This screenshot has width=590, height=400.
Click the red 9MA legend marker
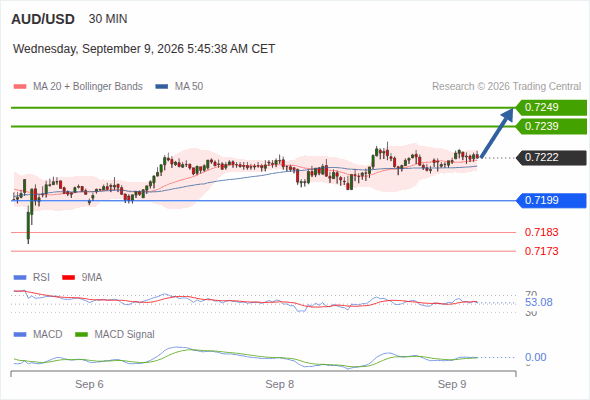(68, 278)
